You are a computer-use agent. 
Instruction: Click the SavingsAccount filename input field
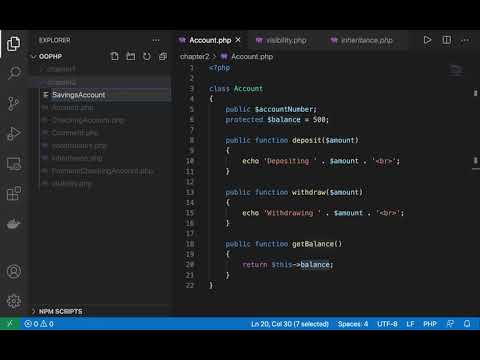(x=110, y=95)
